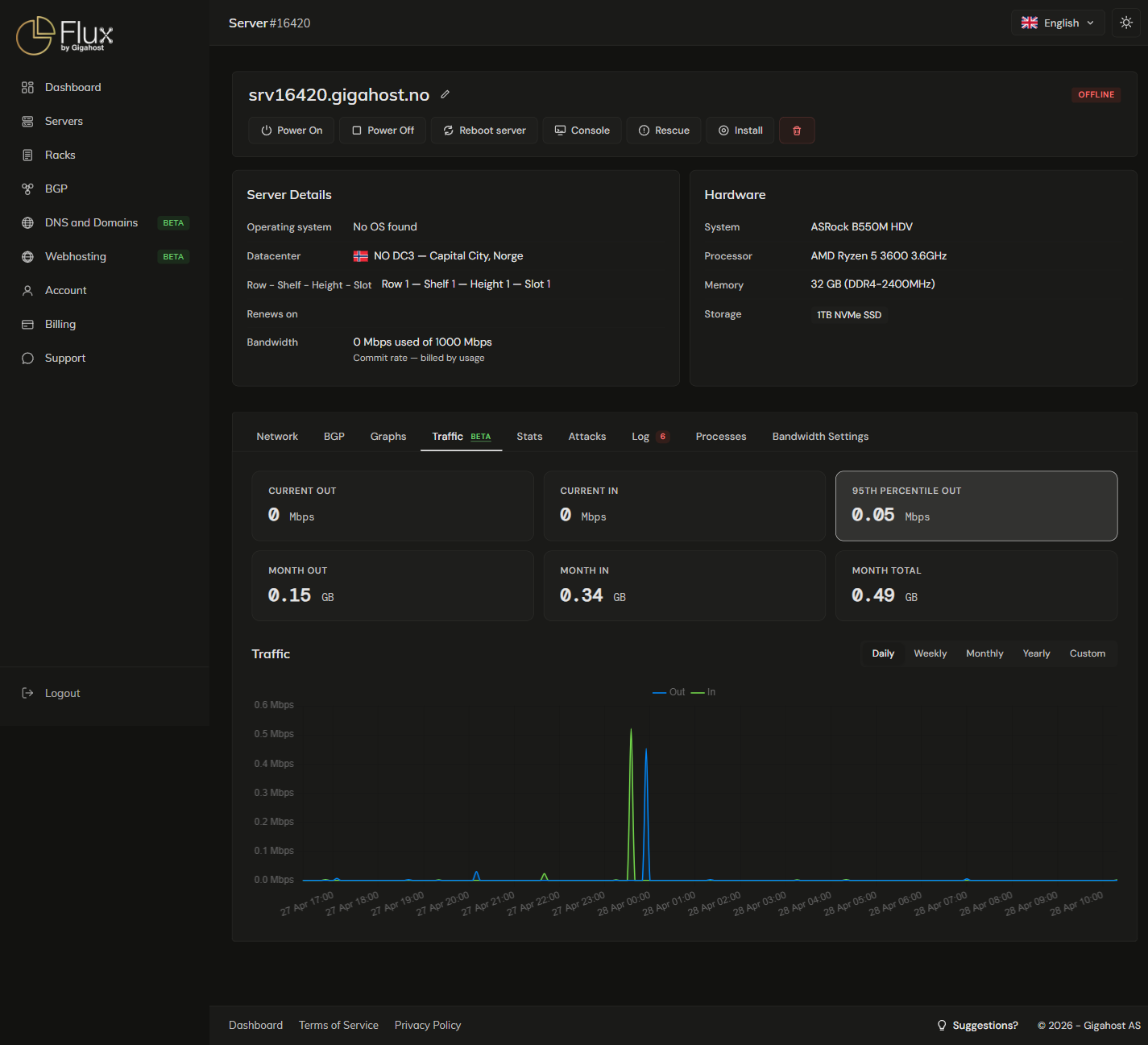Open the BGP sidebar section
Image resolution: width=1148 pixels, height=1045 pixels.
[x=56, y=189]
